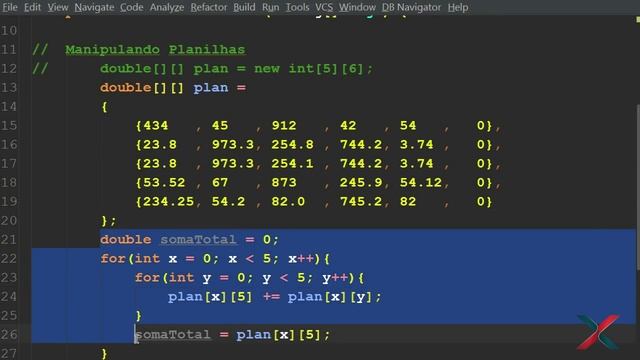The height and width of the screenshot is (360, 640).
Task: Click the value 54.12 on line 18
Action: 420,182
